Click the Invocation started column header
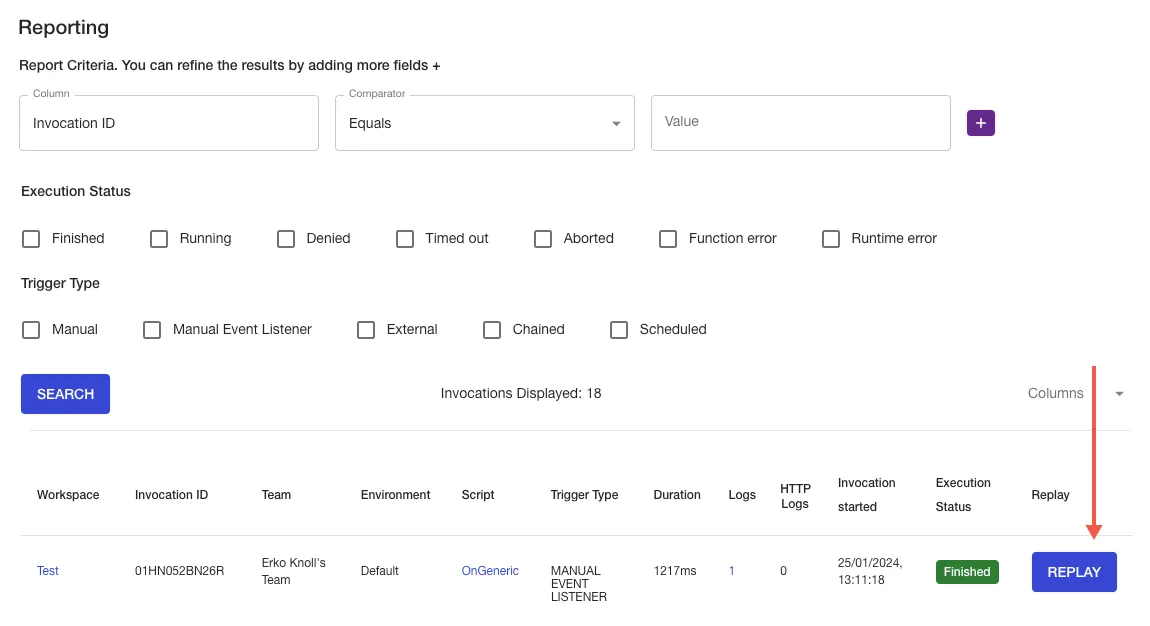The height and width of the screenshot is (626, 1150). [x=866, y=495]
